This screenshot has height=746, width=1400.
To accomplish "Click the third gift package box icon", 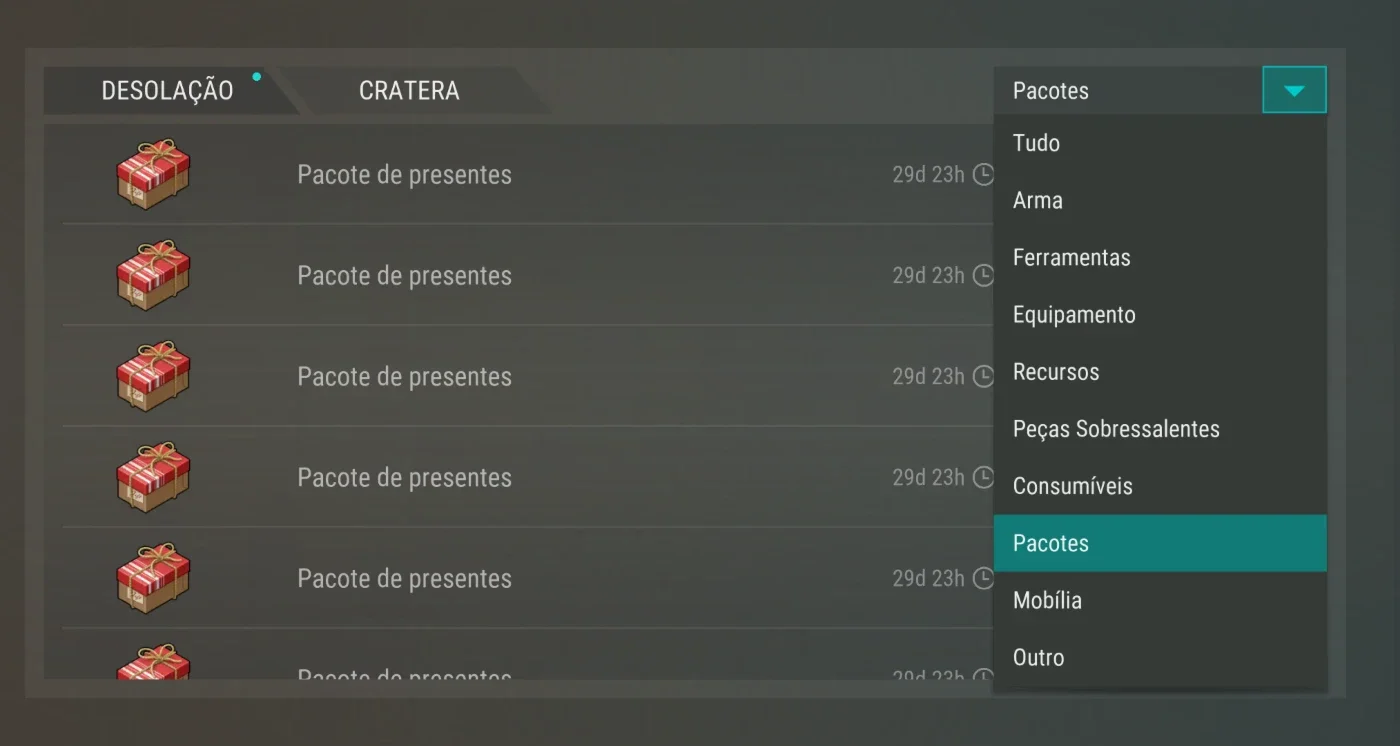I will point(152,376).
